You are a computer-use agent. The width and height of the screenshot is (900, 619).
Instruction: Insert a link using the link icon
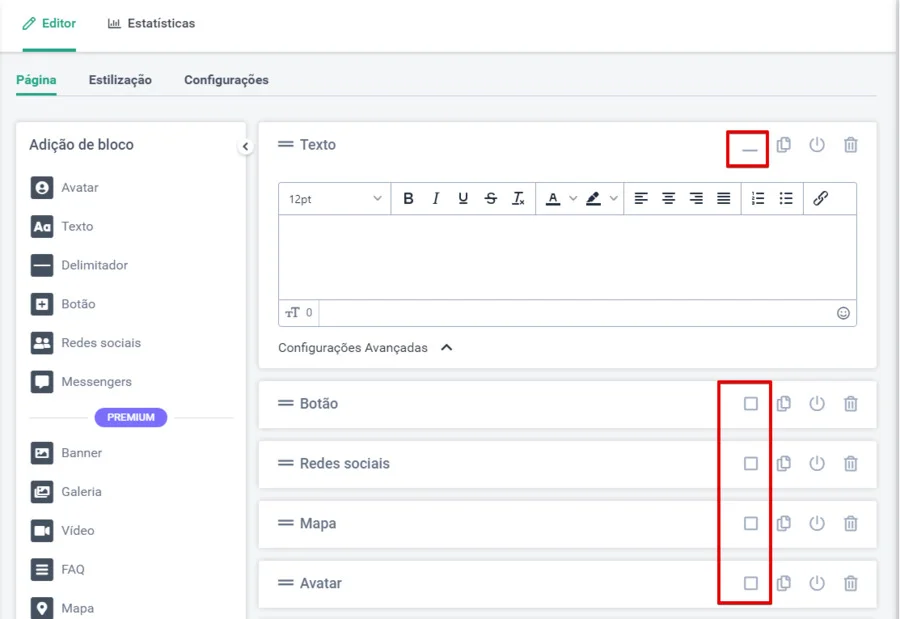coord(820,199)
